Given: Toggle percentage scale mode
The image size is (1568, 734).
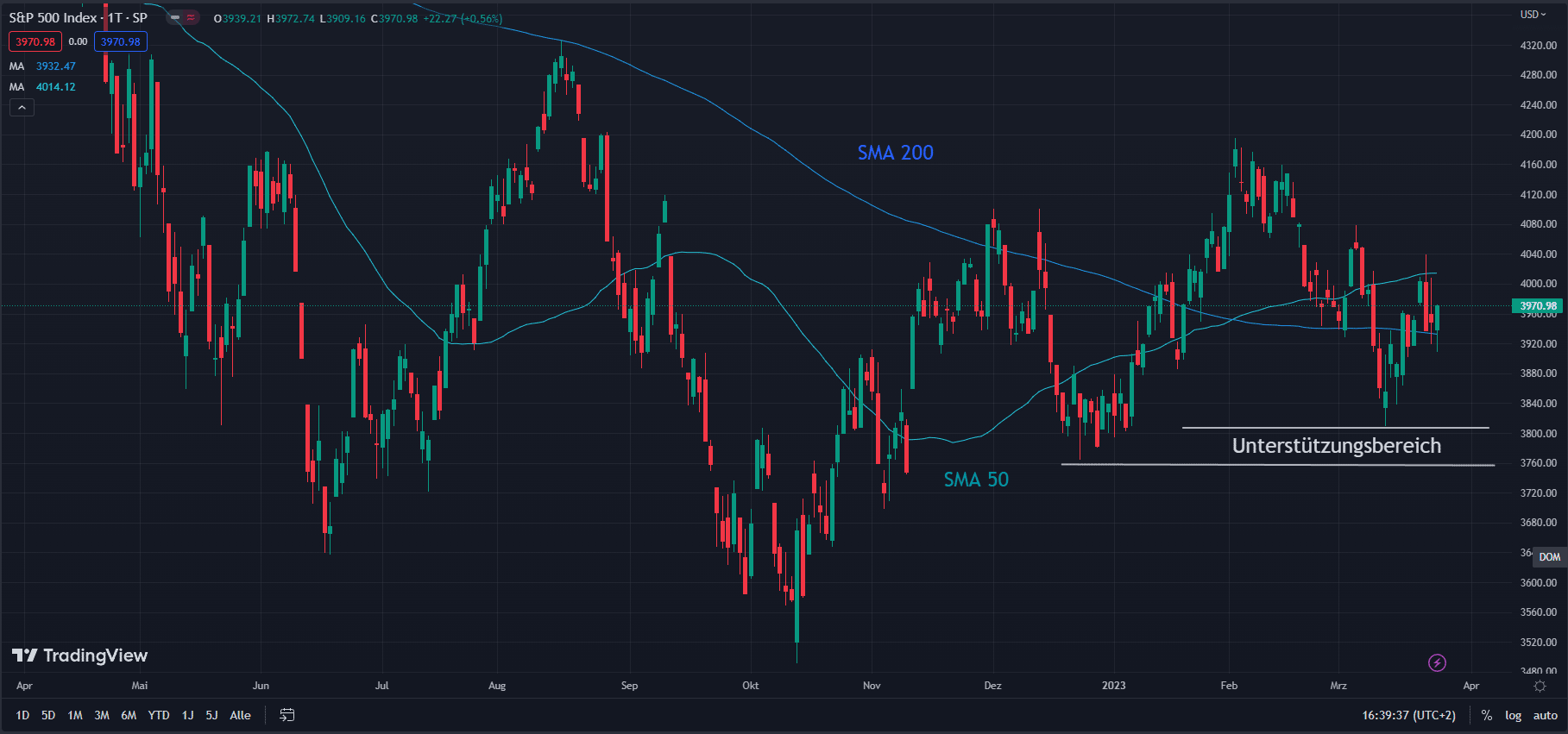Looking at the screenshot, I should point(1487,715).
